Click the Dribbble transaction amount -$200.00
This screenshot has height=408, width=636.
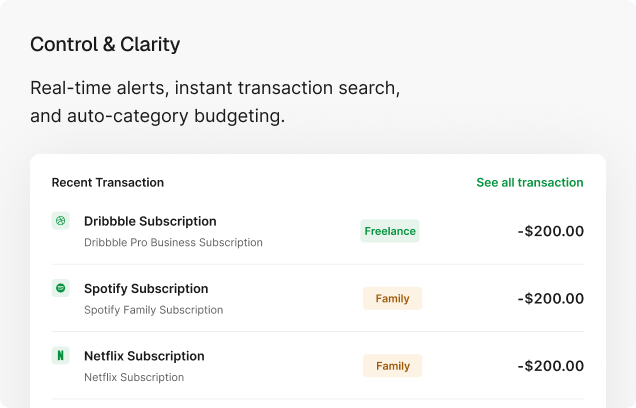[550, 231]
